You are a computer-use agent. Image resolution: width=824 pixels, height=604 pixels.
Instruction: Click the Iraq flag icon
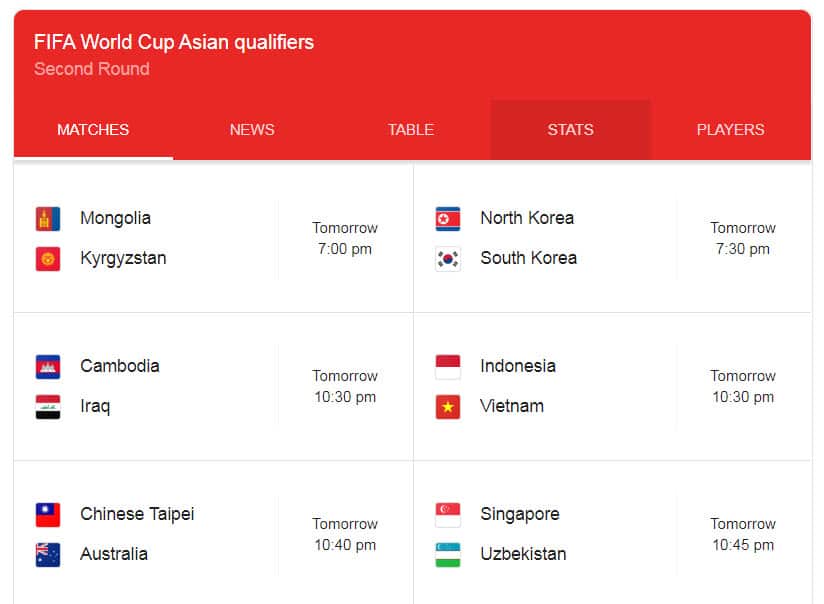[47, 406]
